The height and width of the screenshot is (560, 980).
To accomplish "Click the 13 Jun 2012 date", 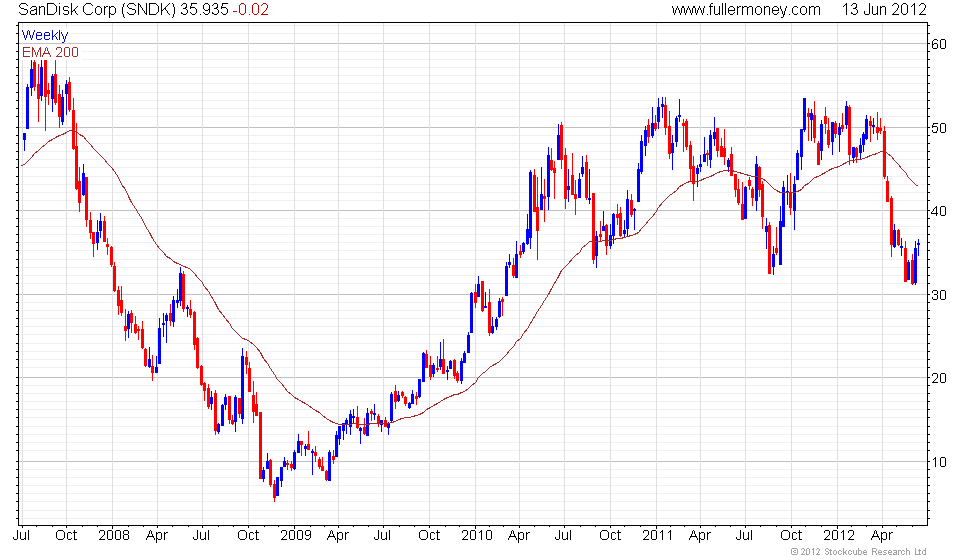I will pyautogui.click(x=884, y=9).
